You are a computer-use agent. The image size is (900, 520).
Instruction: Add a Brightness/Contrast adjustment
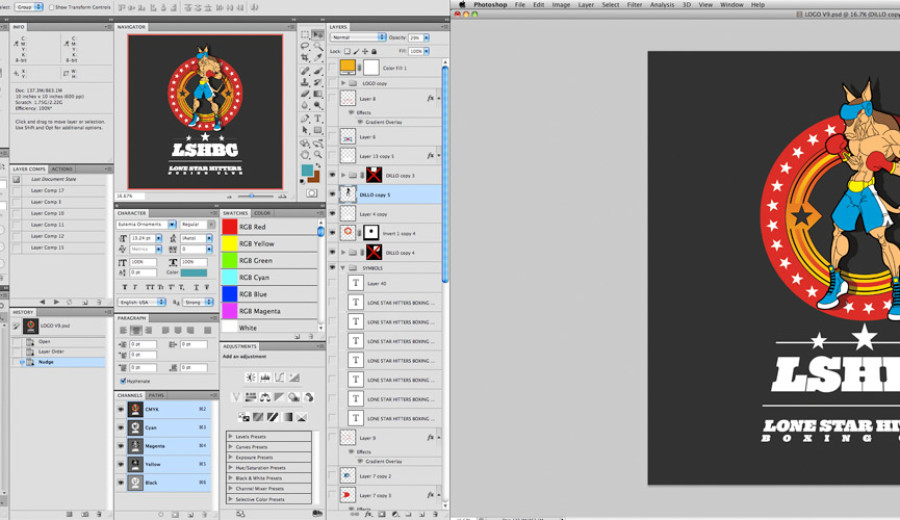point(251,377)
